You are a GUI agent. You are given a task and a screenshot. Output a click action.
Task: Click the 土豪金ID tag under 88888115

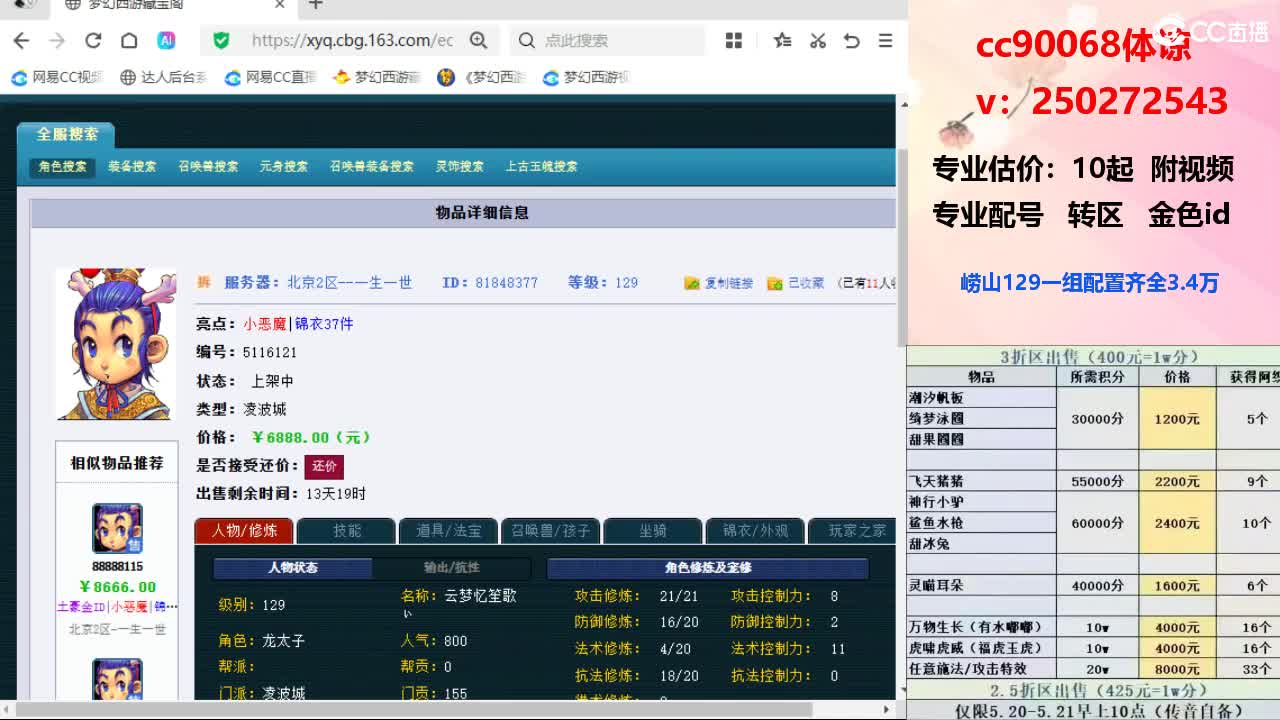pos(82,607)
